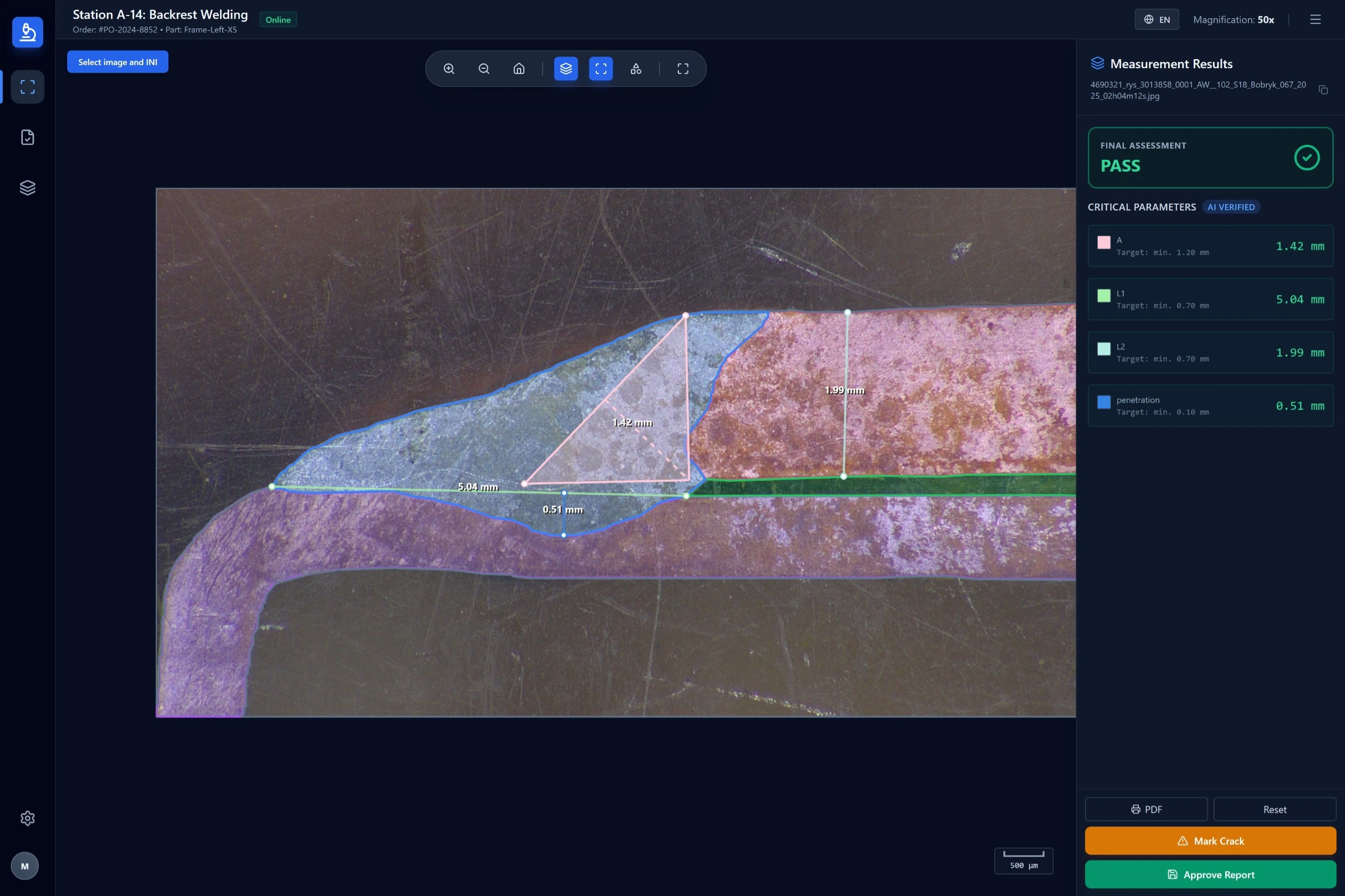The image size is (1345, 896).
Task: Approve the inspection report
Action: pos(1210,874)
